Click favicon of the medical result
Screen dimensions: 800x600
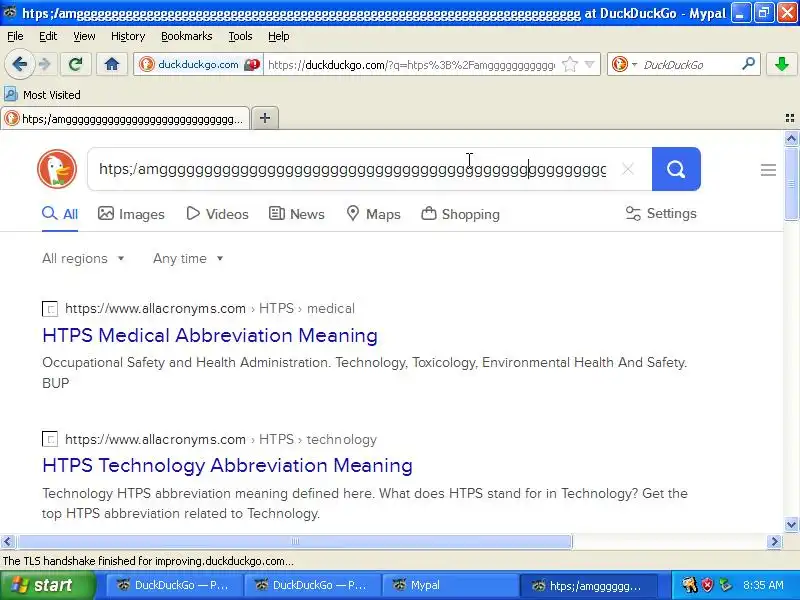50,309
